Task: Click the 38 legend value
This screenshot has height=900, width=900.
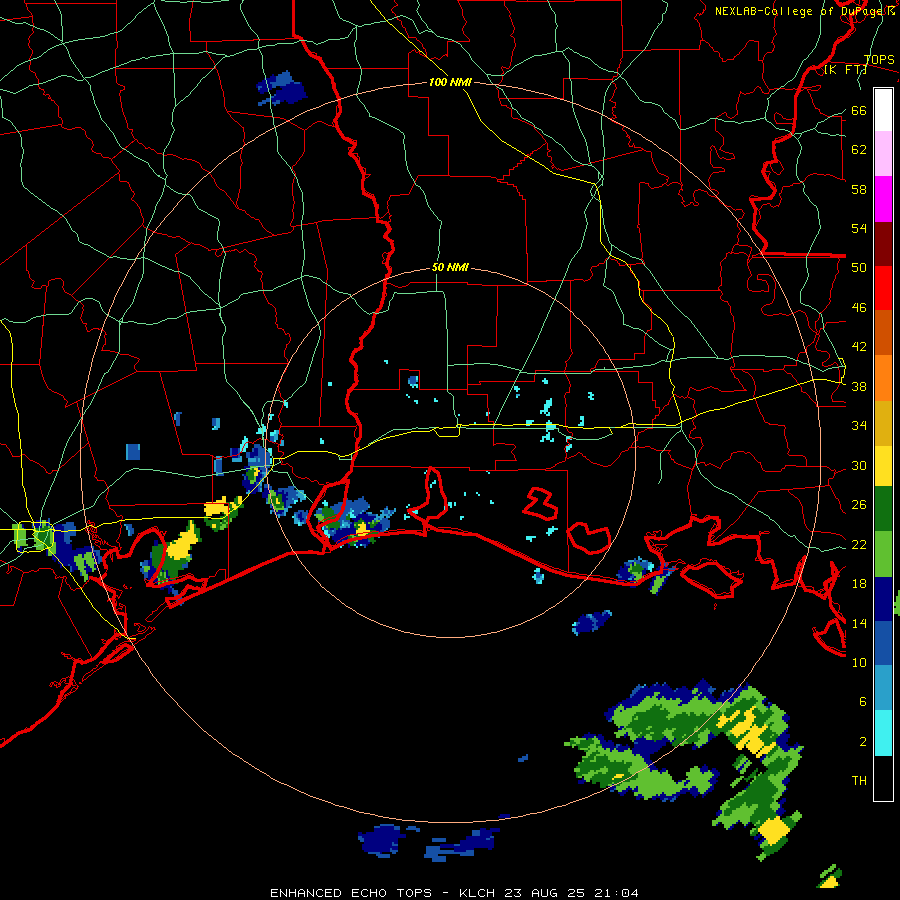Action: pos(859,387)
